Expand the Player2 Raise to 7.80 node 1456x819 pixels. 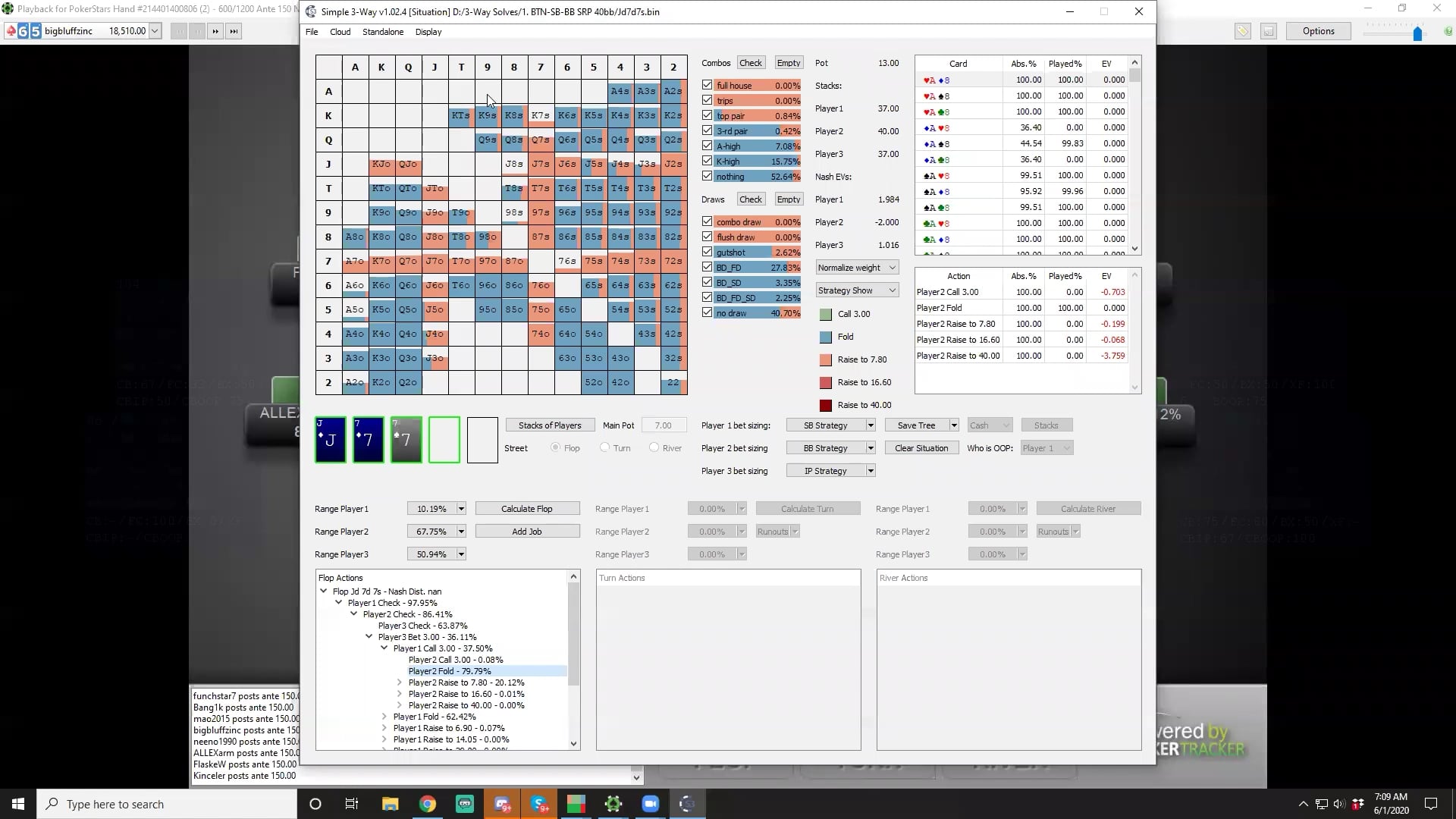click(400, 682)
